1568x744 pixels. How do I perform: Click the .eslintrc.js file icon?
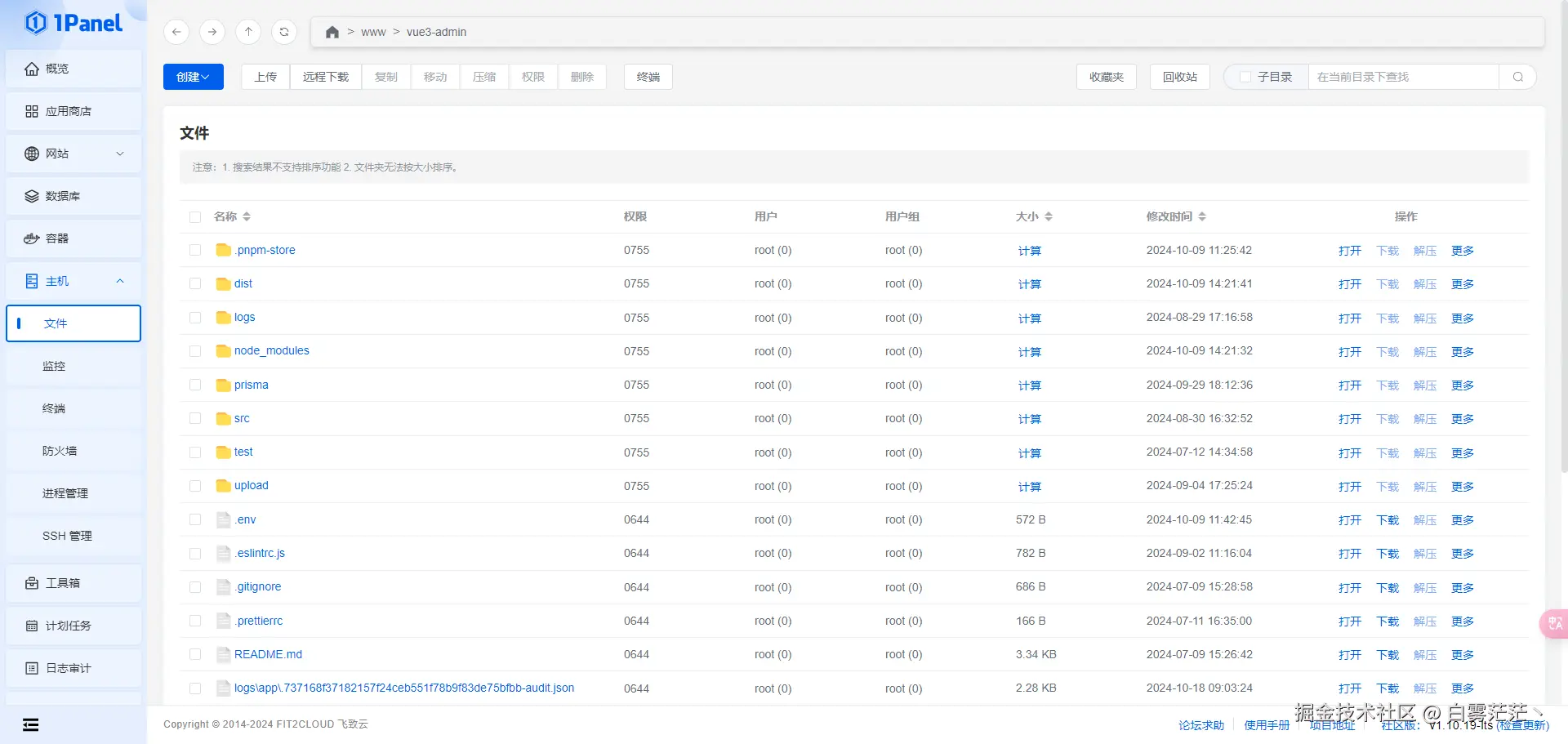coord(223,553)
